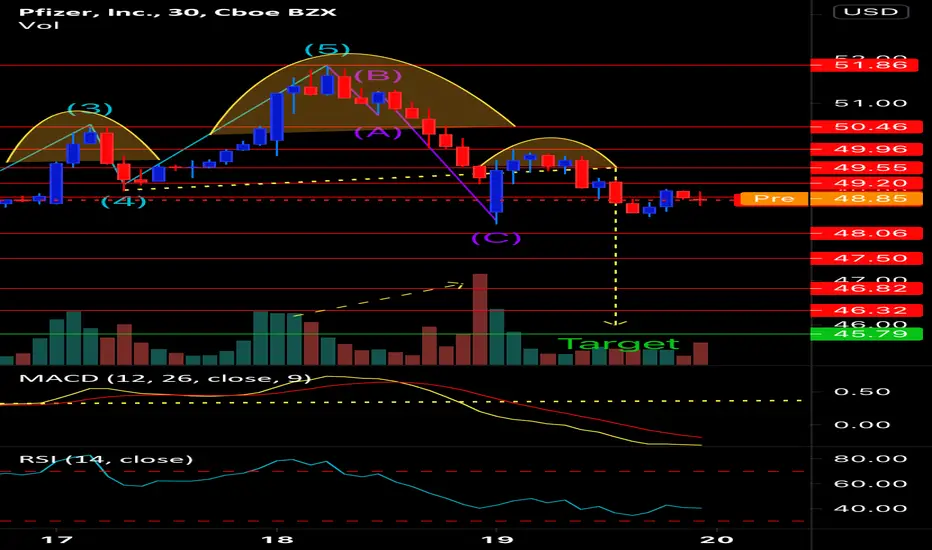Click the 0.50 MACD axis value
The height and width of the screenshot is (550, 932).
tap(862, 392)
